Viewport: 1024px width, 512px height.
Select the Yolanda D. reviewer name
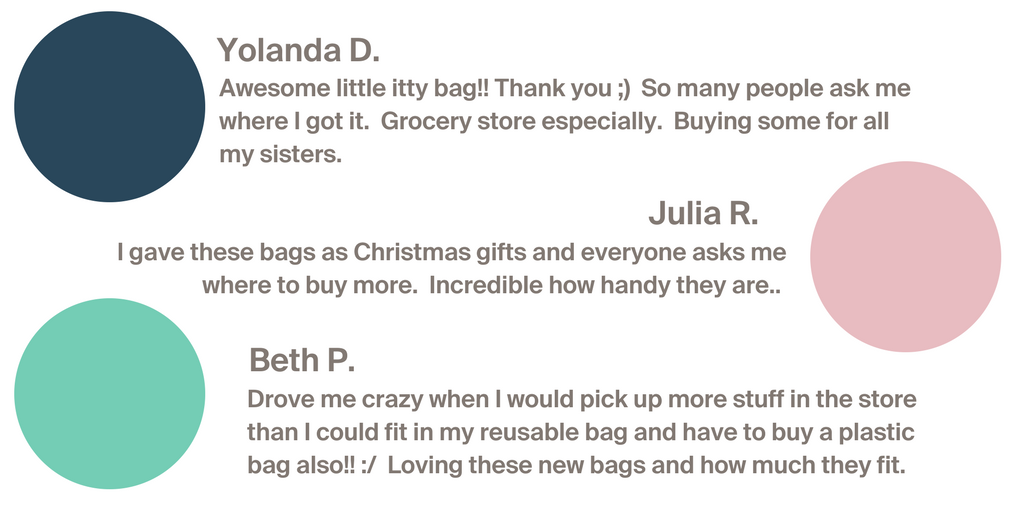click(298, 50)
